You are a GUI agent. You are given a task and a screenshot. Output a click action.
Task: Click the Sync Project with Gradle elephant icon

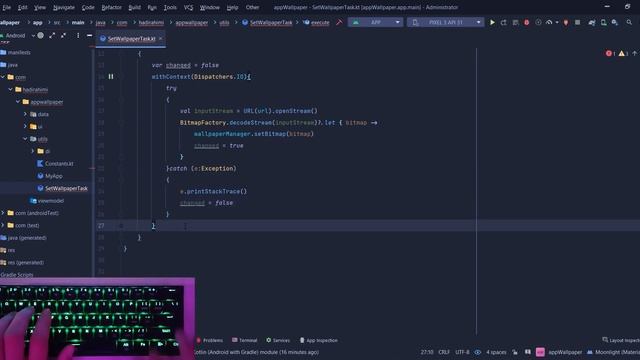click(x=592, y=22)
